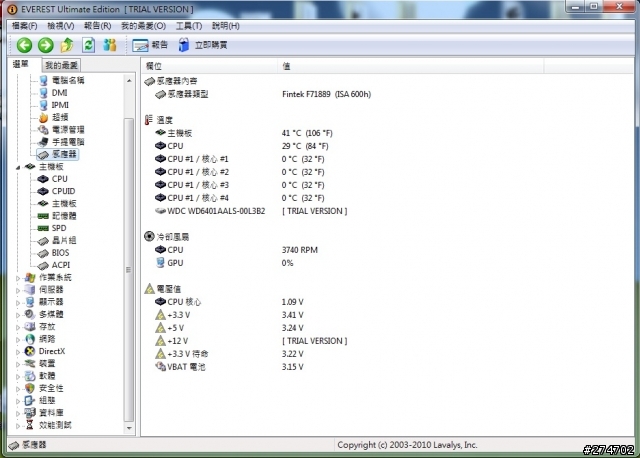The height and width of the screenshot is (458, 640).
Task: Click the 電源管理 icon in tree
Action: pyautogui.click(x=43, y=130)
